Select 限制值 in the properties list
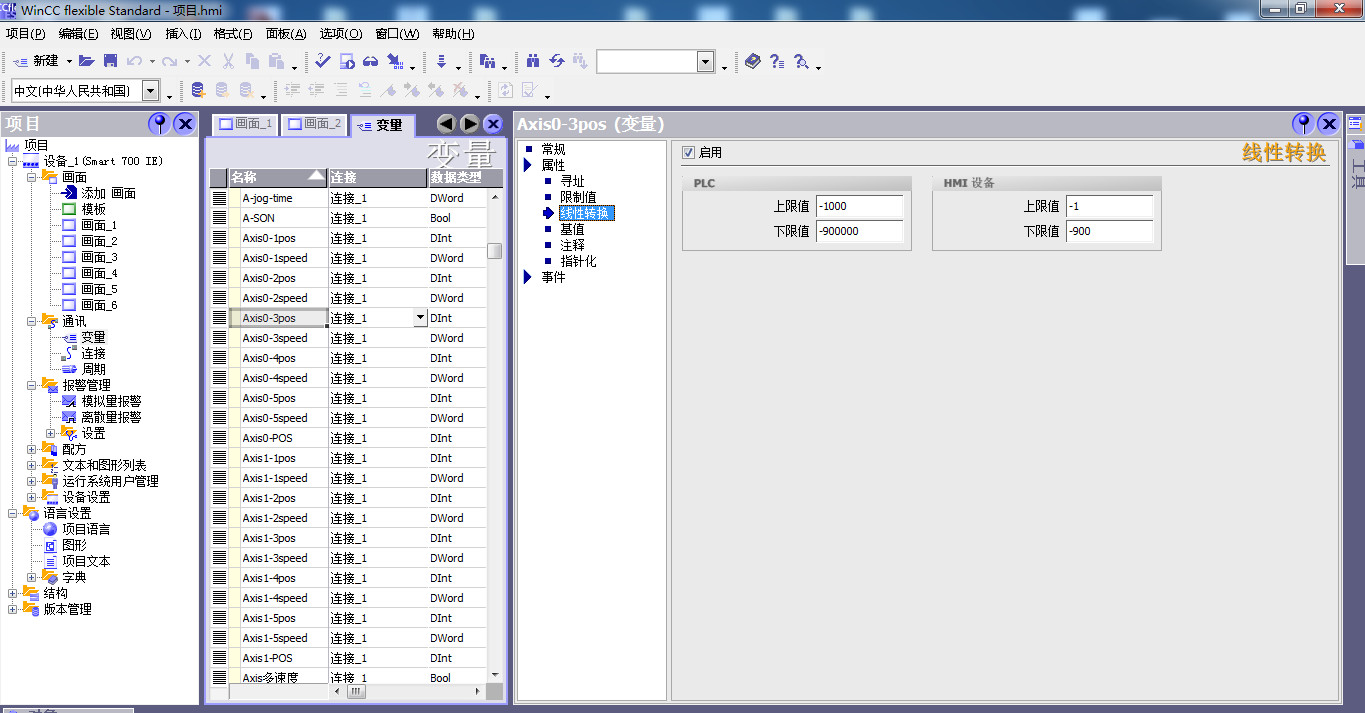The width and height of the screenshot is (1365, 713). click(578, 197)
